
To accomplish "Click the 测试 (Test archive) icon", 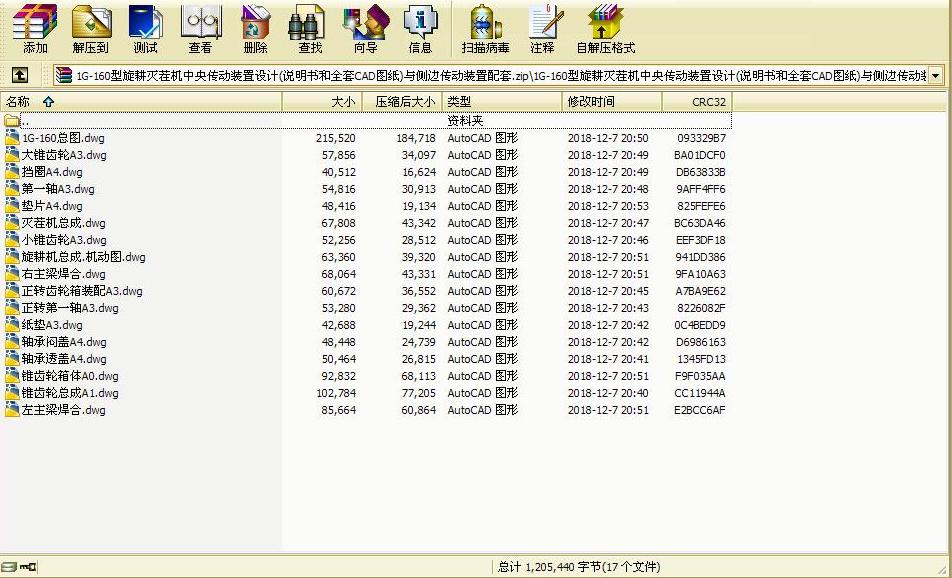I will coord(146,27).
